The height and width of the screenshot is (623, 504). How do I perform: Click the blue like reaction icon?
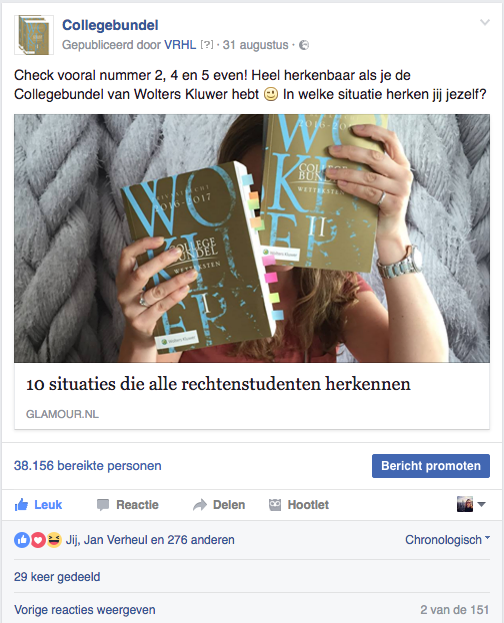[22, 540]
